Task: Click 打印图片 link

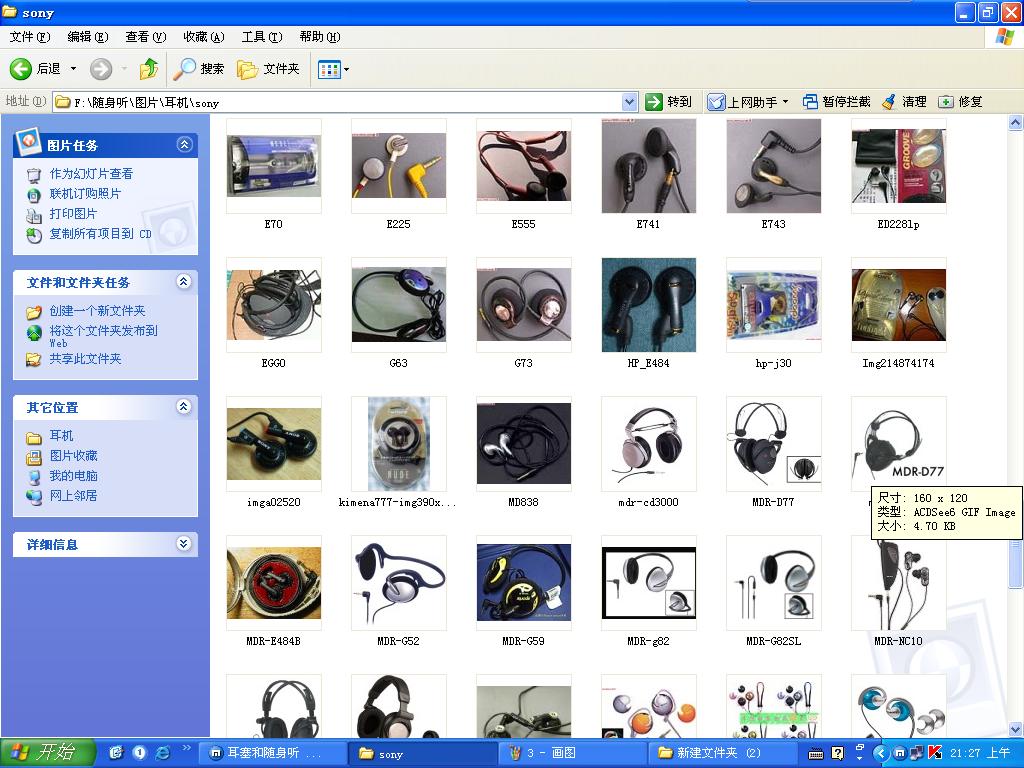Action: [x=73, y=214]
